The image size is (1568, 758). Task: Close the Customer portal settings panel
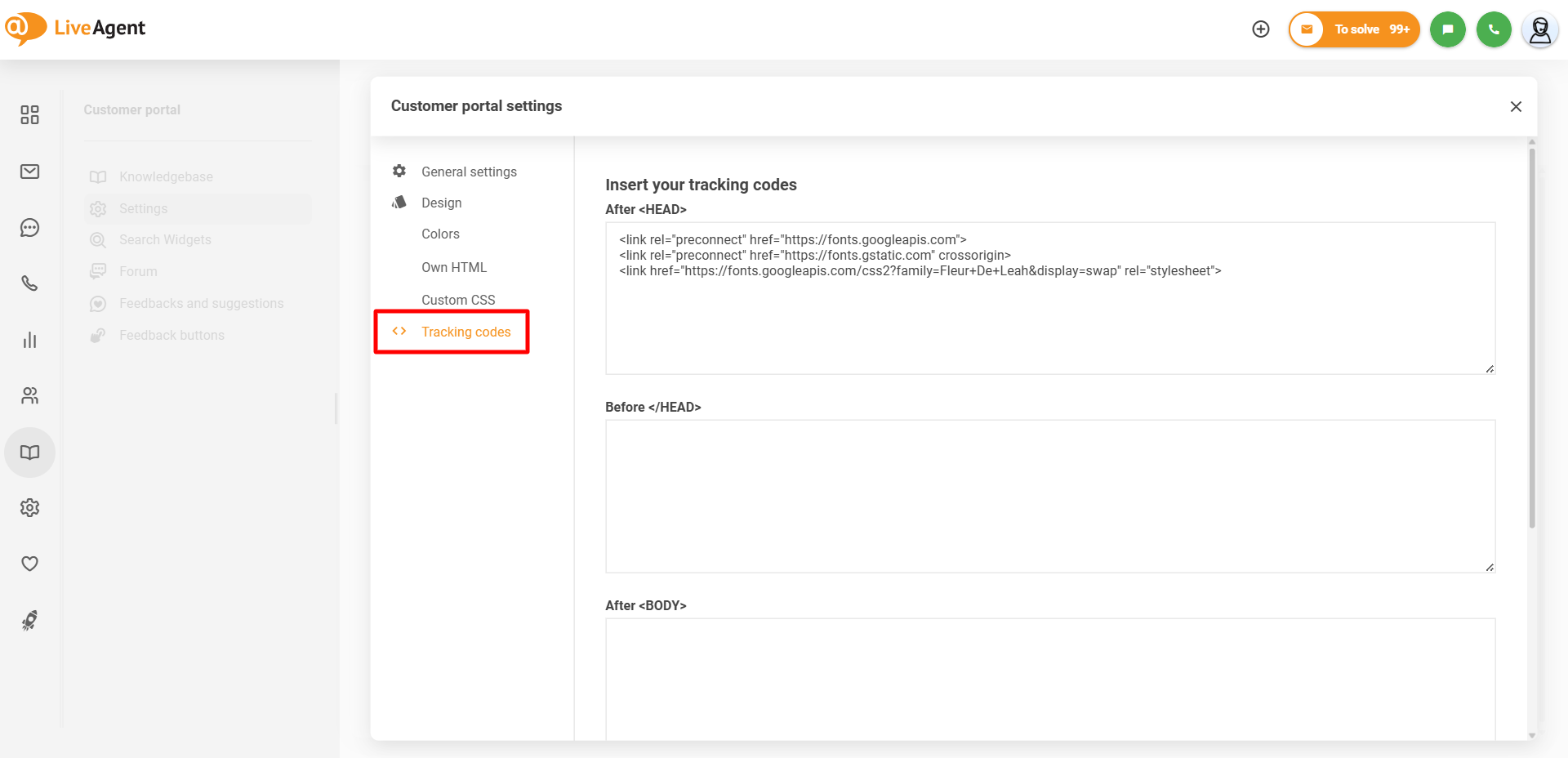pos(1516,106)
